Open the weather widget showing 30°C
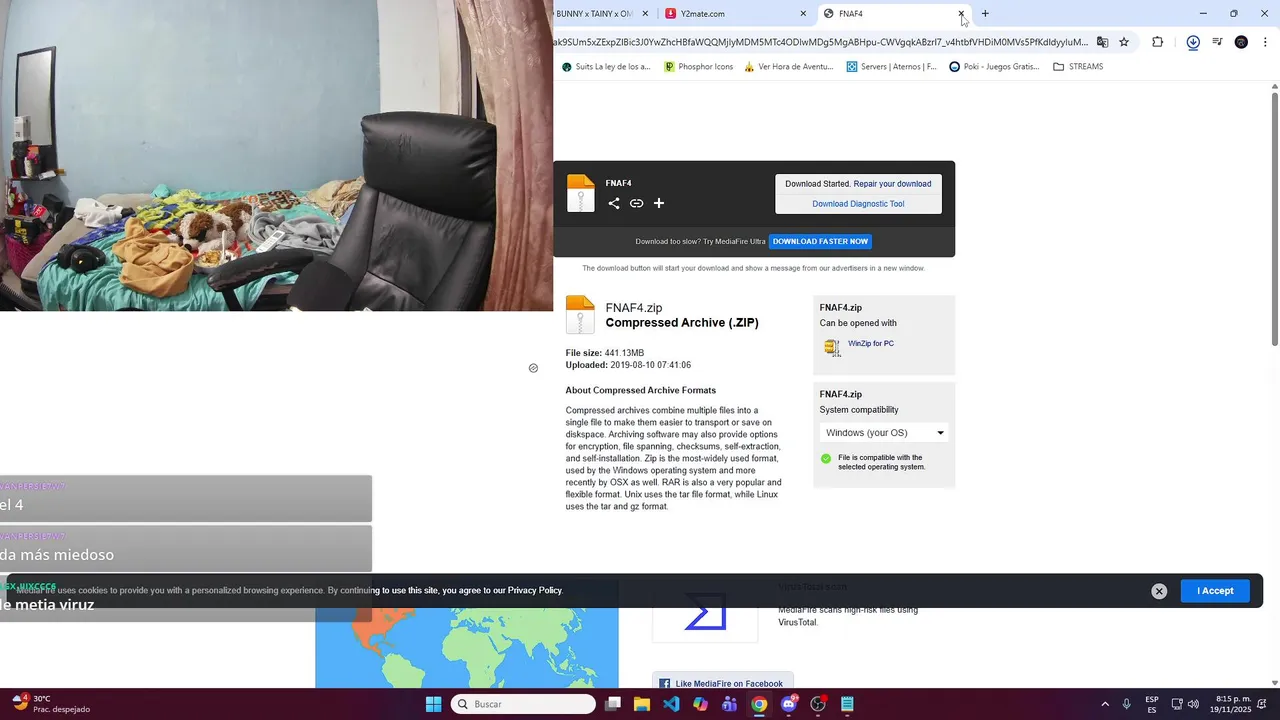The image size is (1280, 720). coord(52,704)
